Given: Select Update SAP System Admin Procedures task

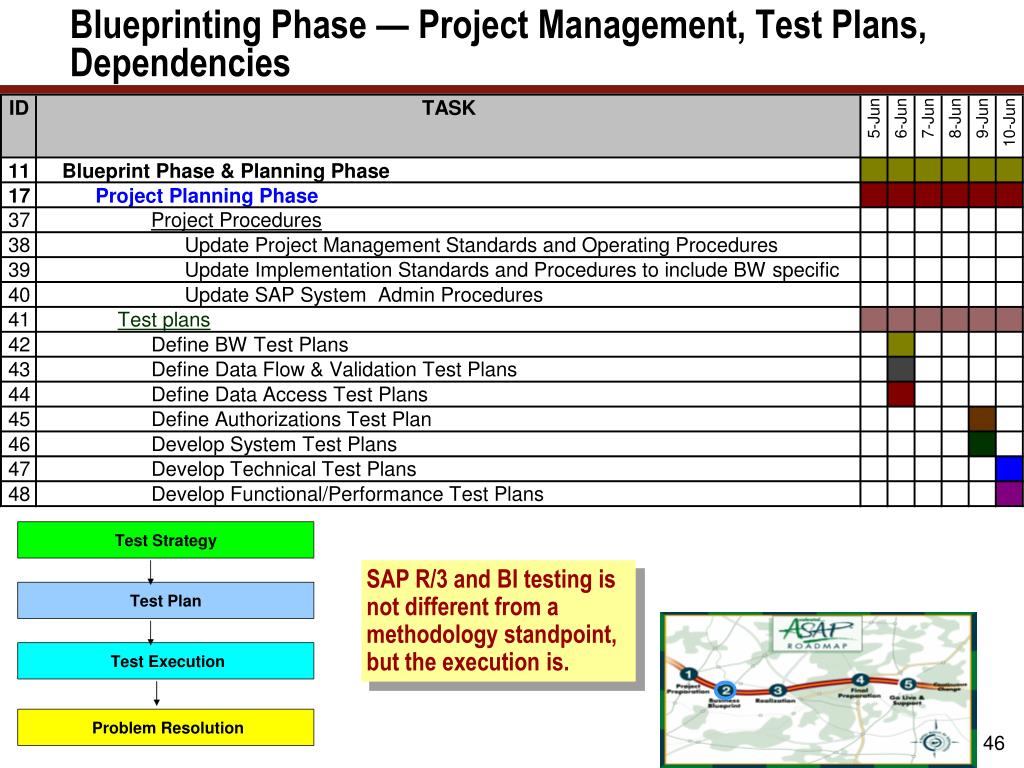Looking at the screenshot, I should pos(364,295).
